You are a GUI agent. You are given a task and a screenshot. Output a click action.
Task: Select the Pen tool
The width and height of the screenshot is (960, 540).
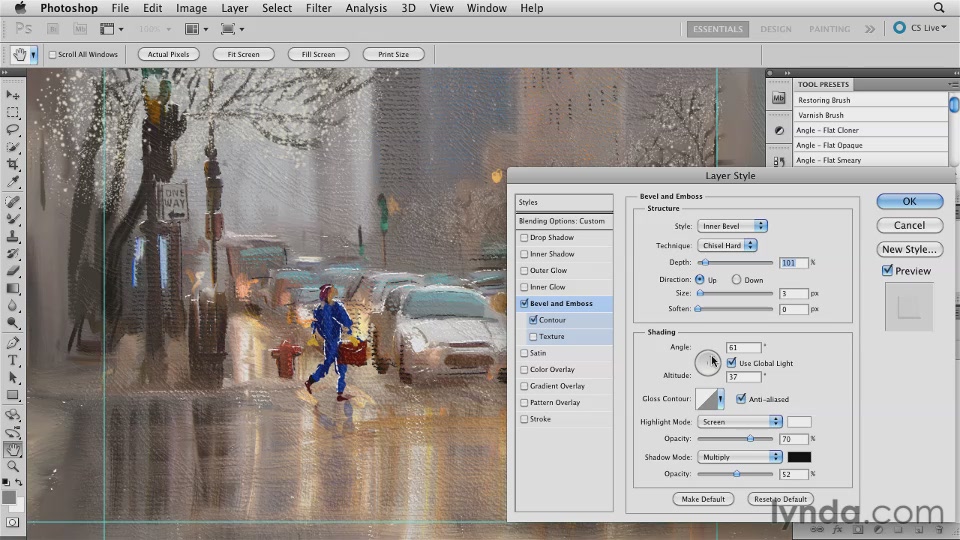tap(12, 343)
